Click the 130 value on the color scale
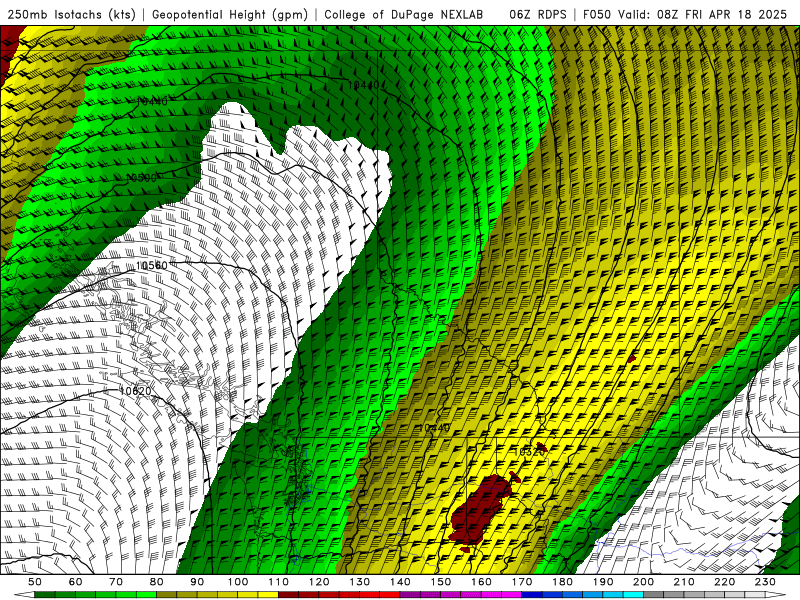Viewport: 800px width, 600px height. (360, 582)
